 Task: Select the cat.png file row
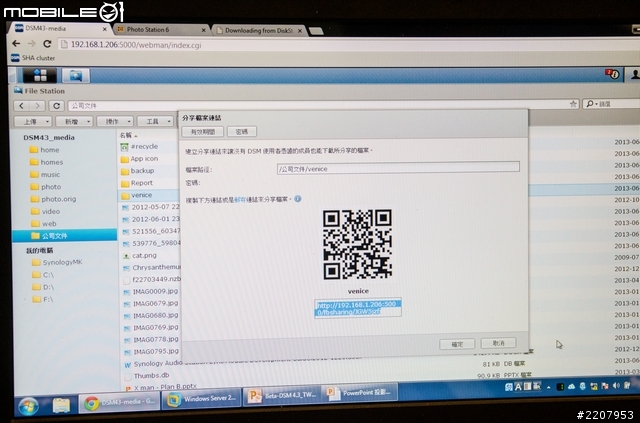coord(150,255)
